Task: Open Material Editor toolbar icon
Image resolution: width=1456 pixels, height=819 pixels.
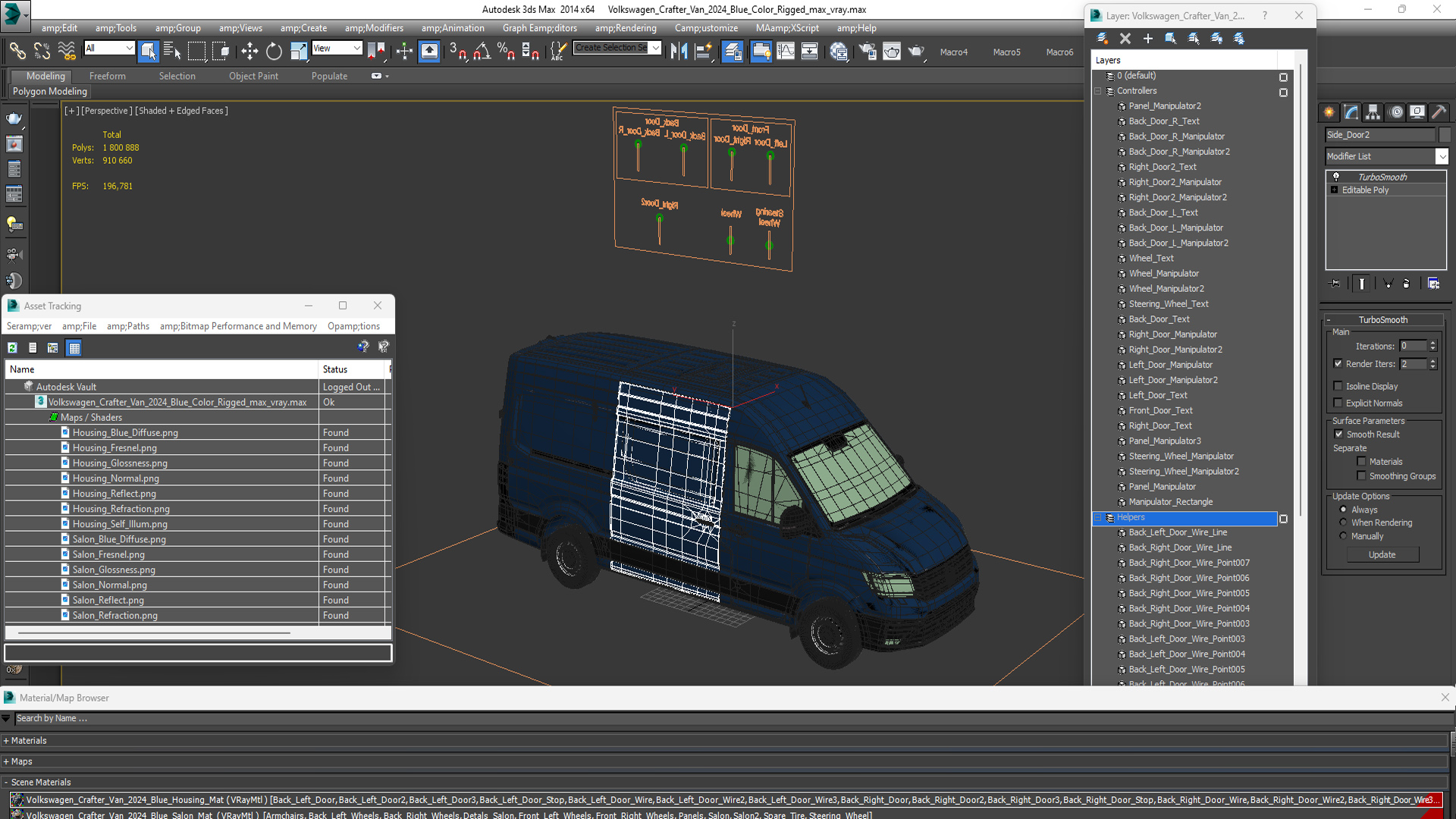Action: (x=839, y=51)
